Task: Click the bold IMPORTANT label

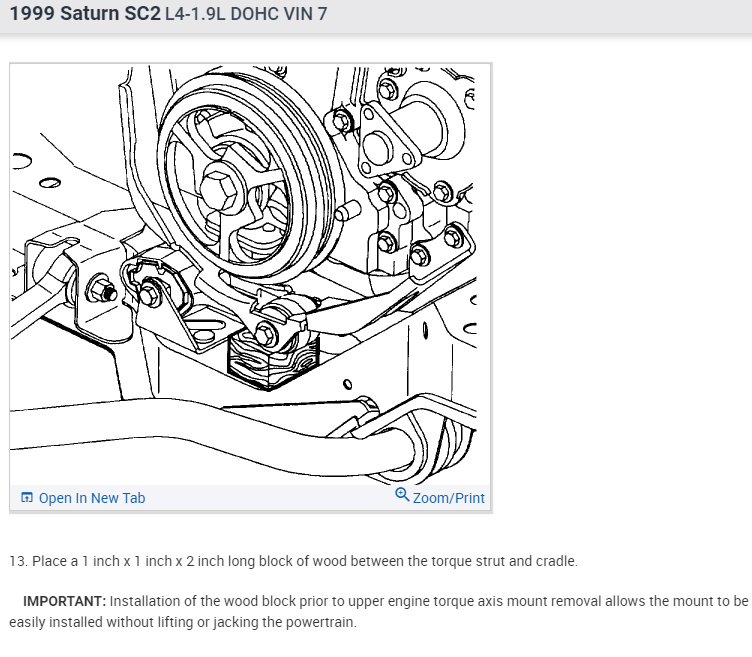Action: point(64,601)
